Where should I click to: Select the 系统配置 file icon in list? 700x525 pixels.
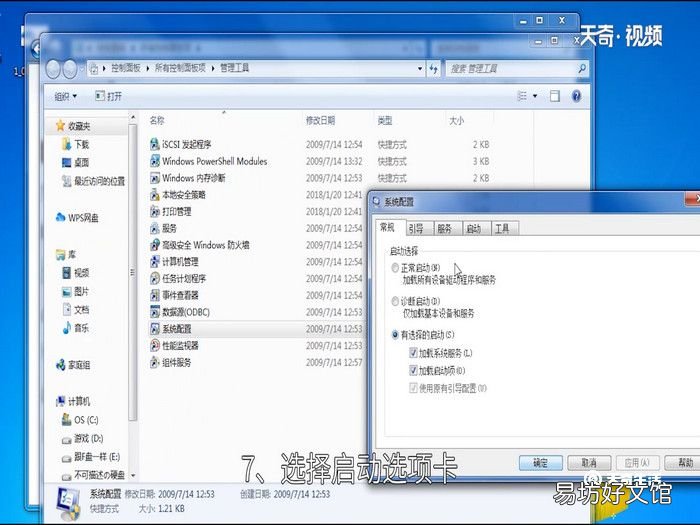(x=154, y=329)
